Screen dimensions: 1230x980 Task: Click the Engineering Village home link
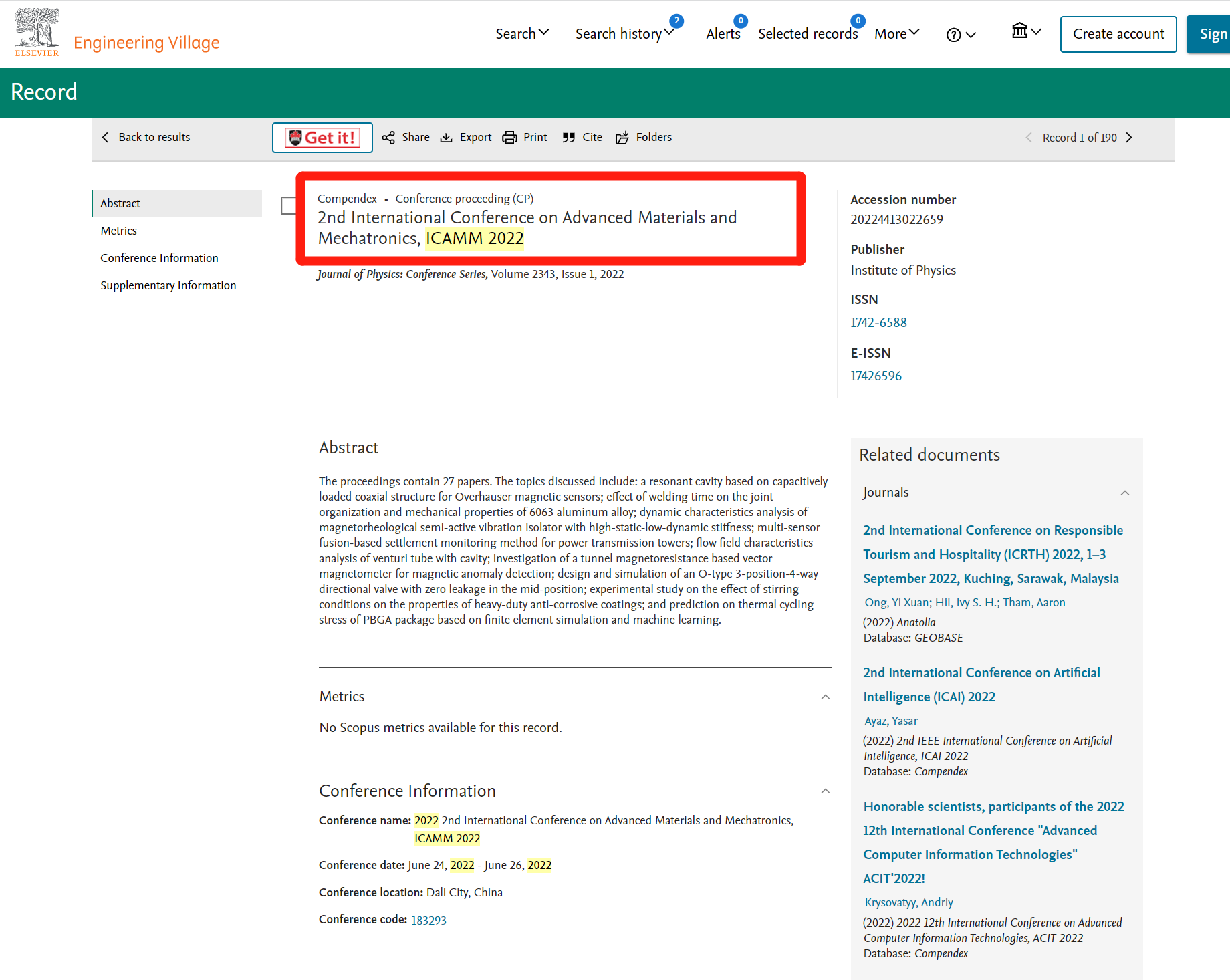[146, 42]
